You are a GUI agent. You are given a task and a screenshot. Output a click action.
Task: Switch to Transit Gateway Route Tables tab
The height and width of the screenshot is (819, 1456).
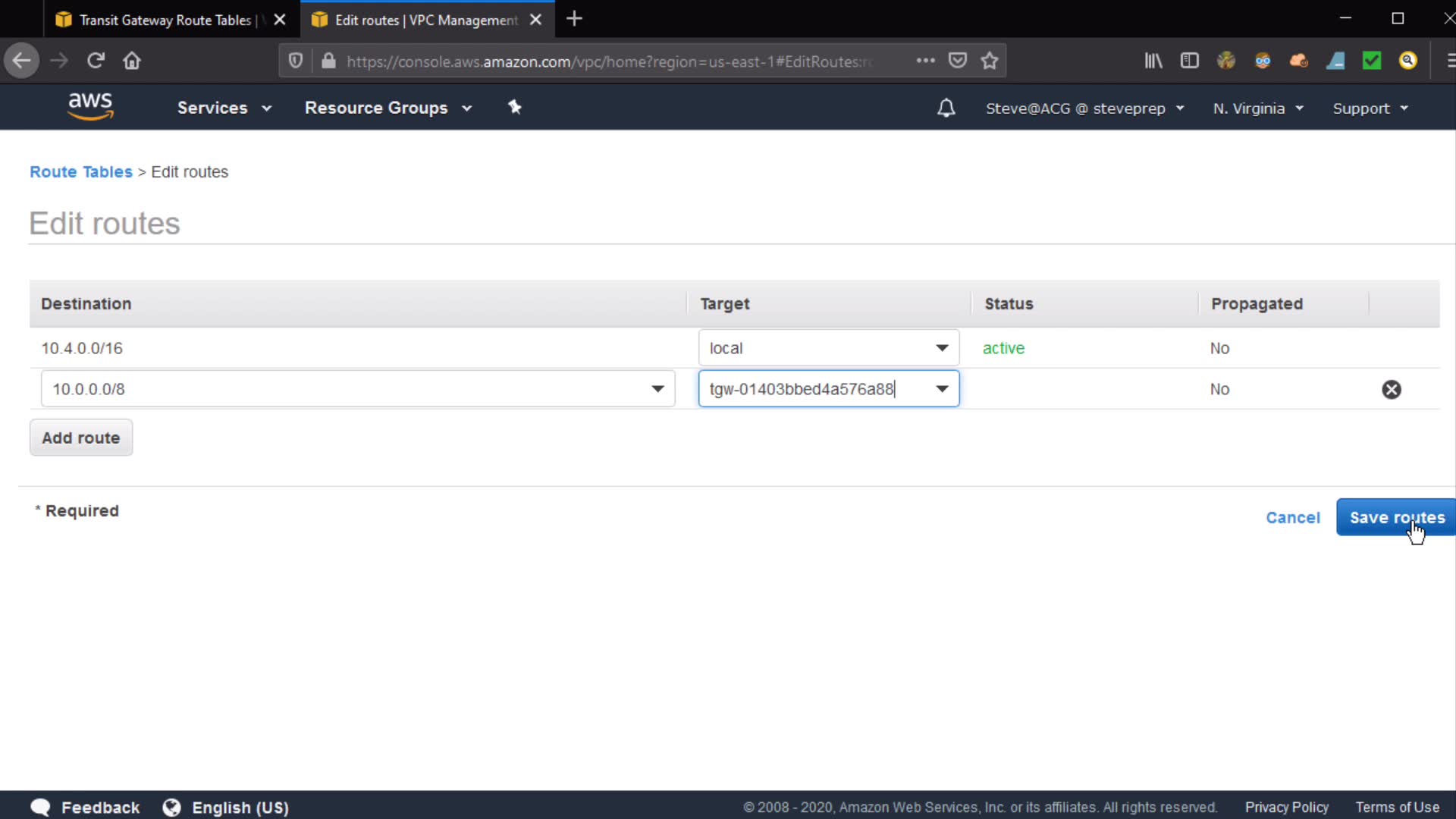(165, 20)
